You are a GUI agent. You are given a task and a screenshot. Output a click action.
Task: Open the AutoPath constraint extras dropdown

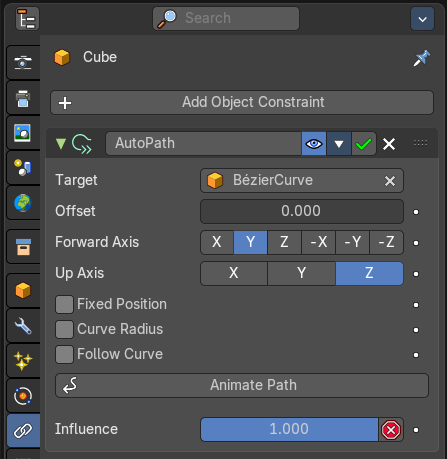339,144
